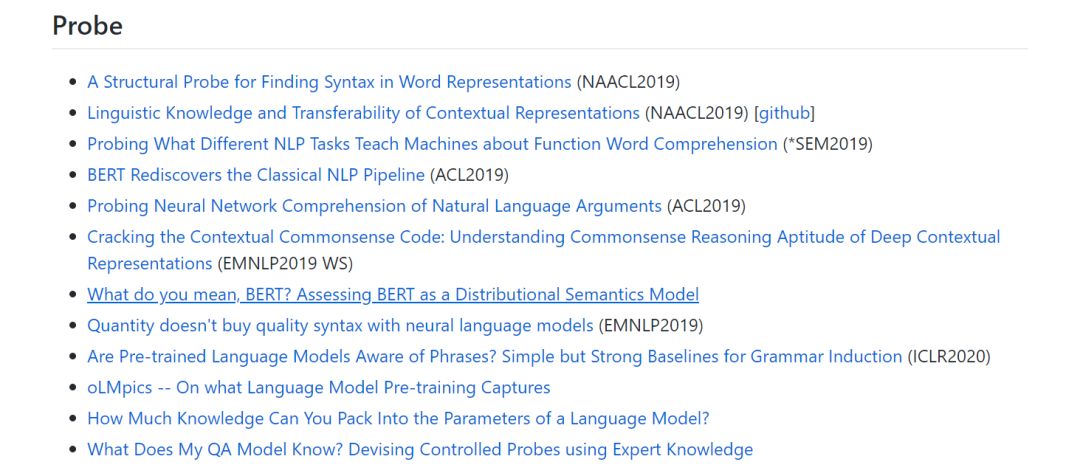Open Cracking the Contextual Commonsense Code paper
The image size is (1080, 476).
click(543, 237)
